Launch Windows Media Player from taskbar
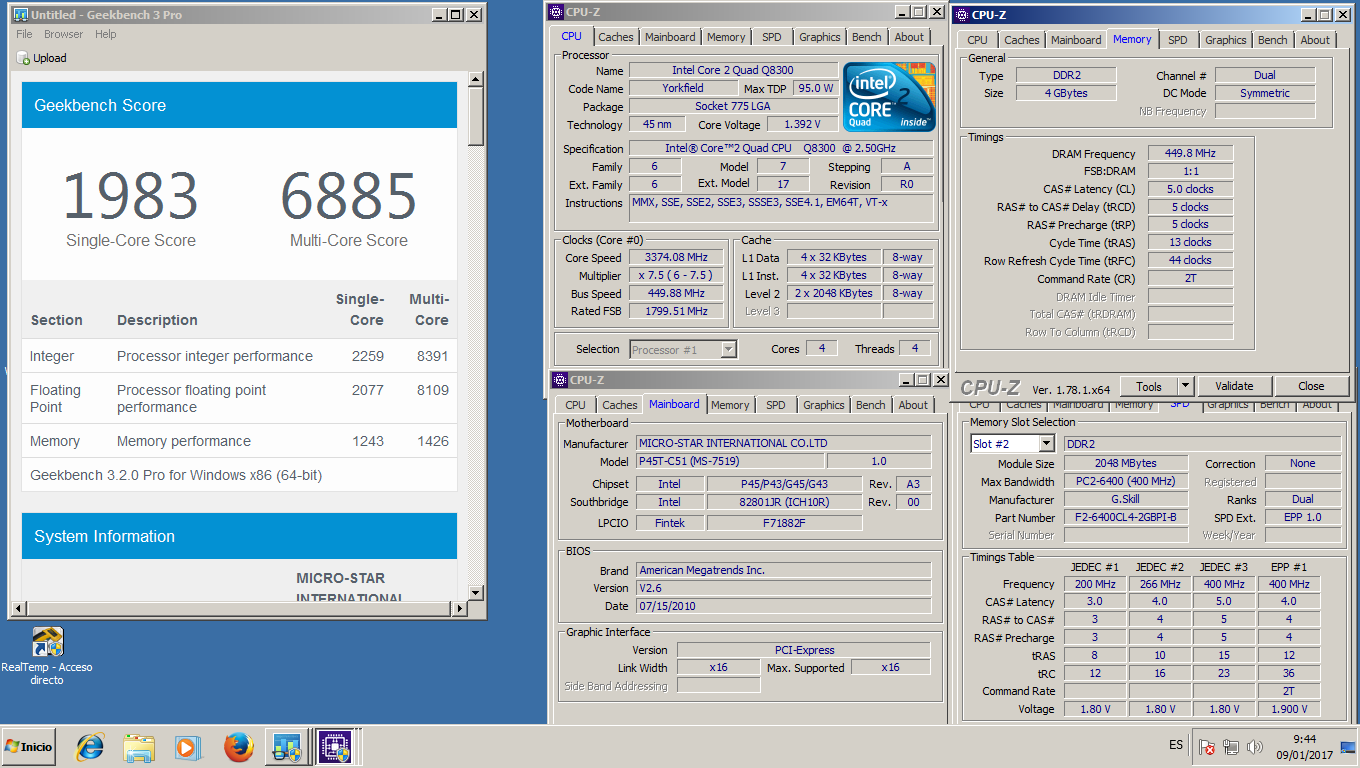 (x=187, y=747)
